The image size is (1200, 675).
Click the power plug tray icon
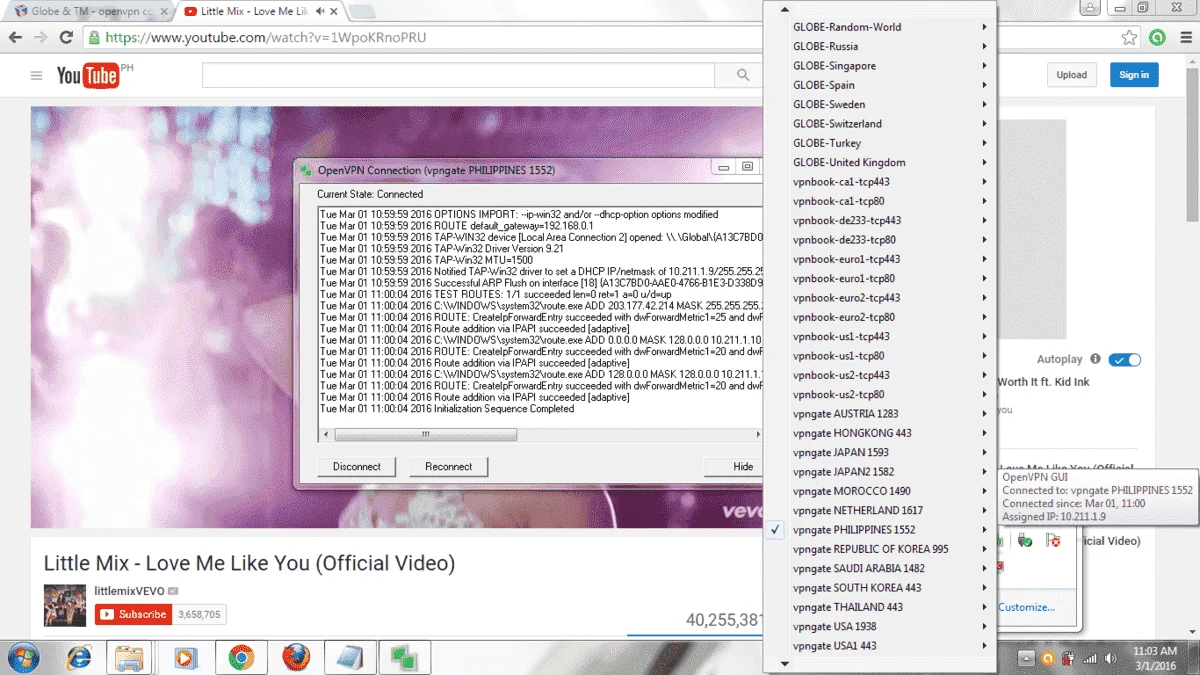point(1068,658)
